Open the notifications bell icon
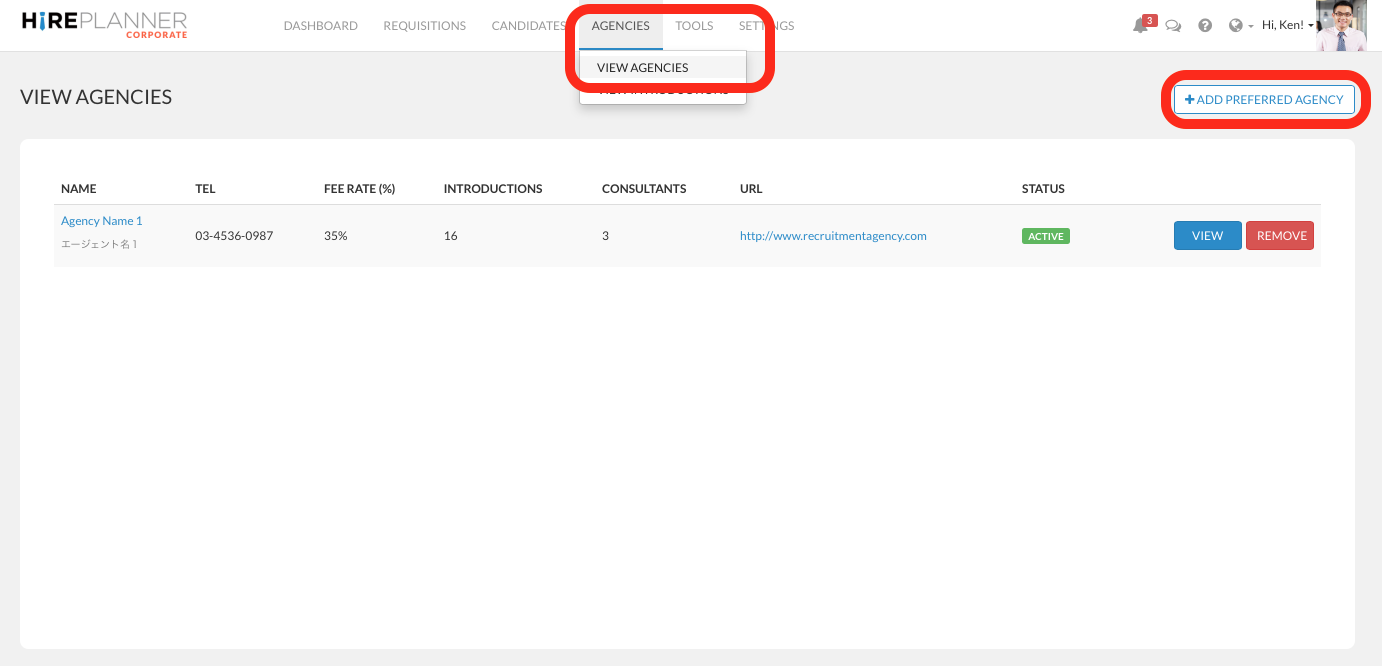 [x=1140, y=26]
